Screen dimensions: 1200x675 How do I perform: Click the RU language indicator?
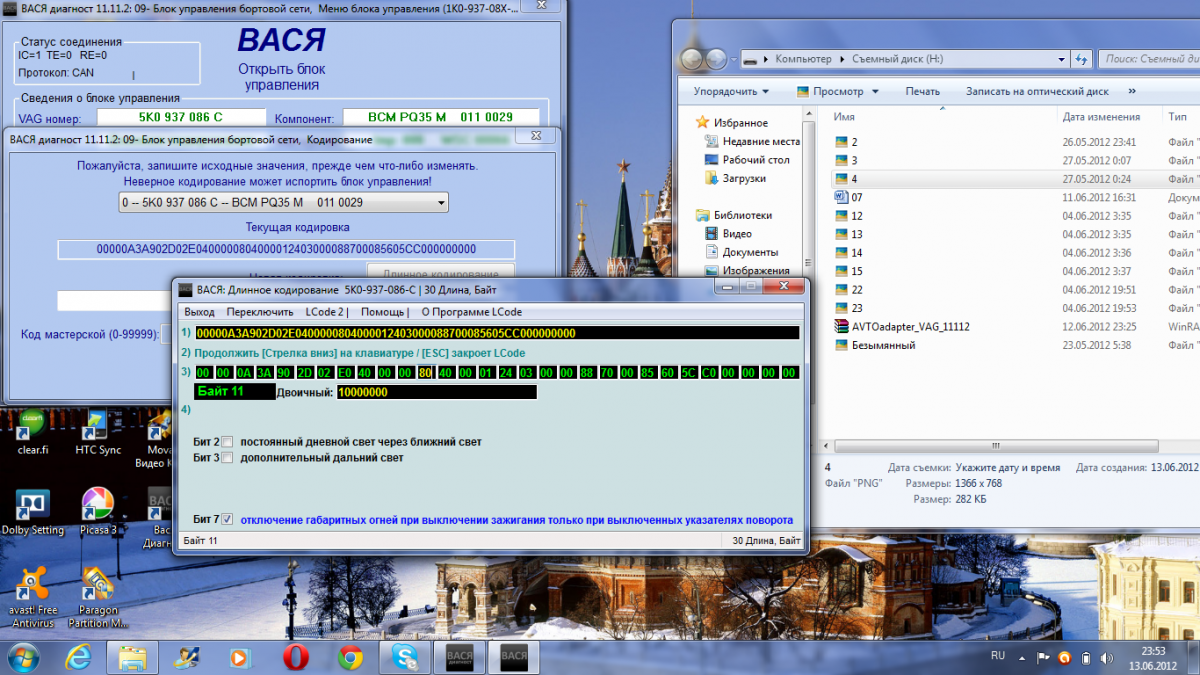pos(997,656)
